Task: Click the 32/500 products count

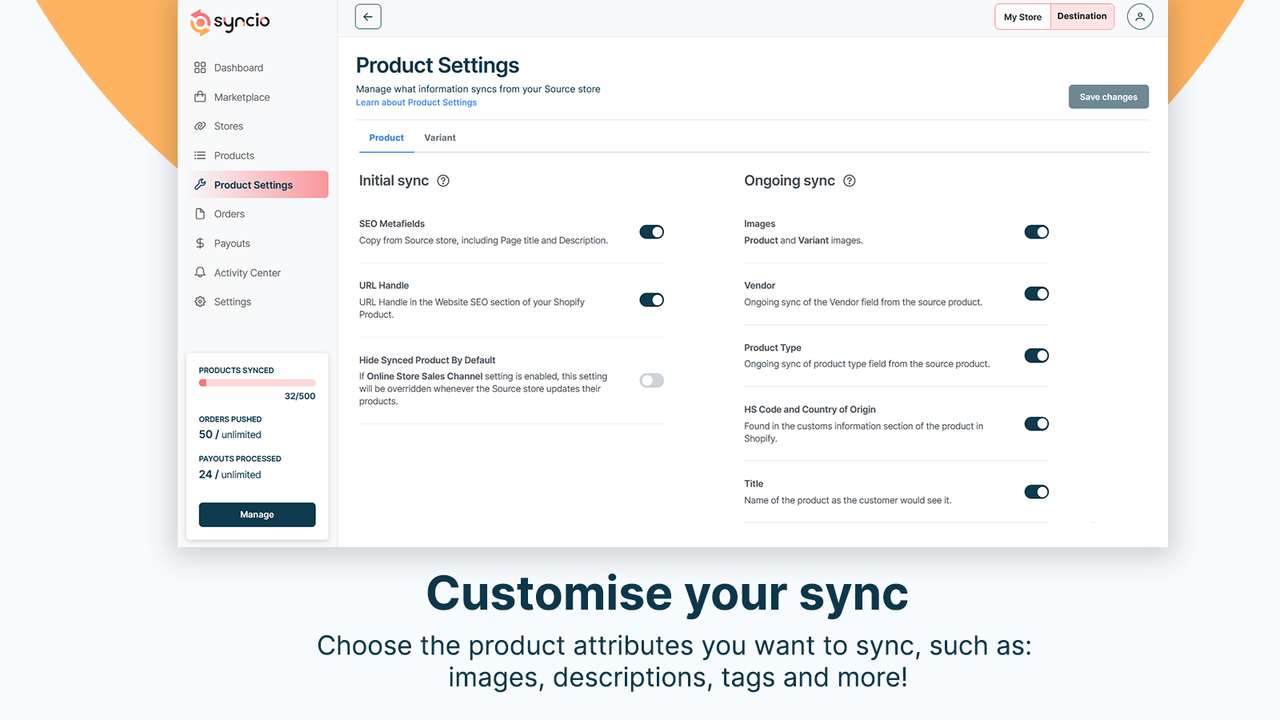Action: [x=300, y=396]
